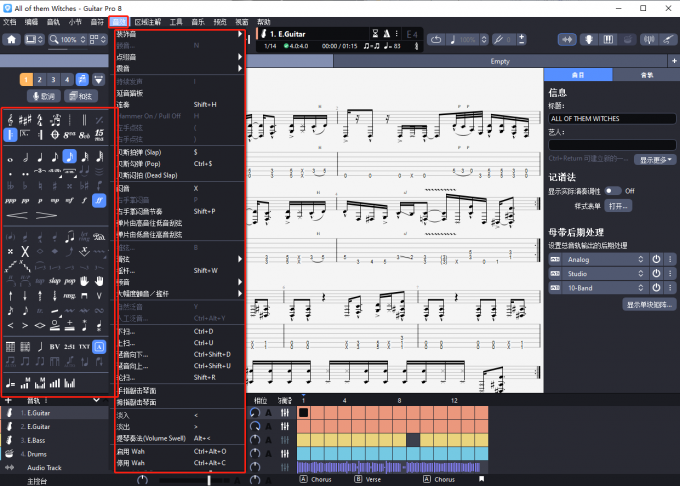
Task: Choose Dead Slap menu entry
Action: [x=180, y=175]
